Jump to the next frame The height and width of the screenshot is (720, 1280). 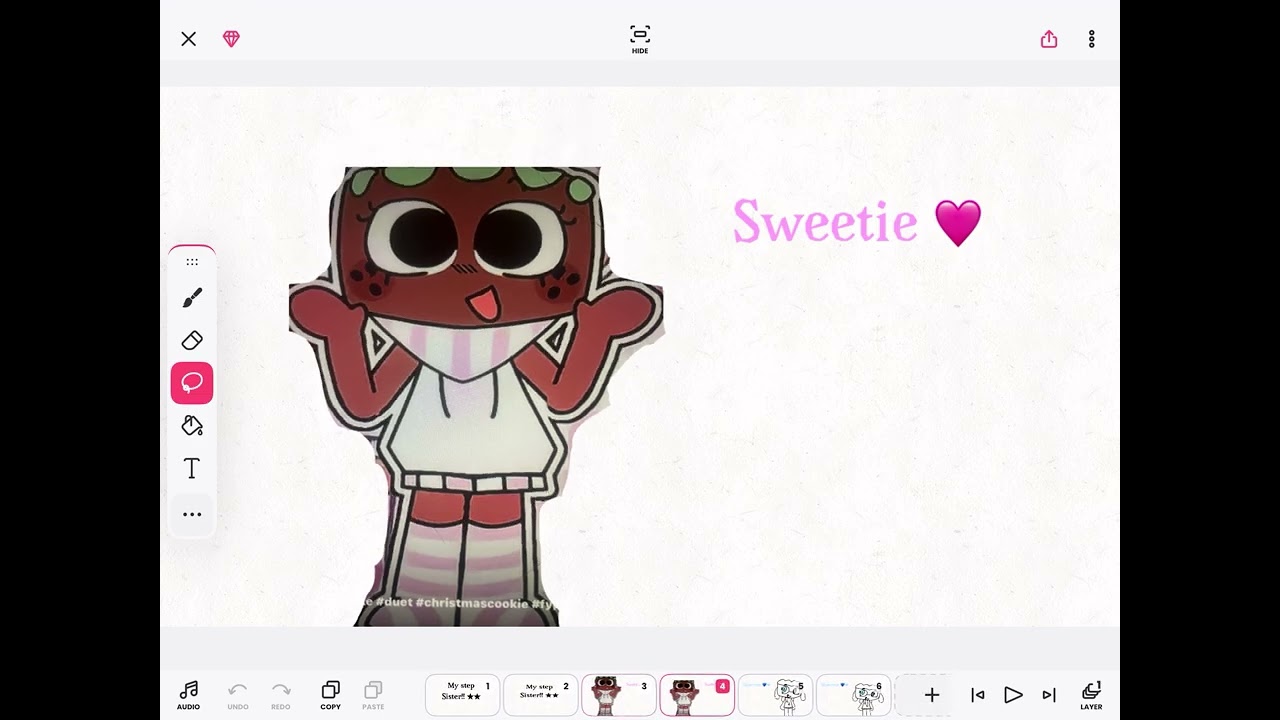coord(1049,695)
